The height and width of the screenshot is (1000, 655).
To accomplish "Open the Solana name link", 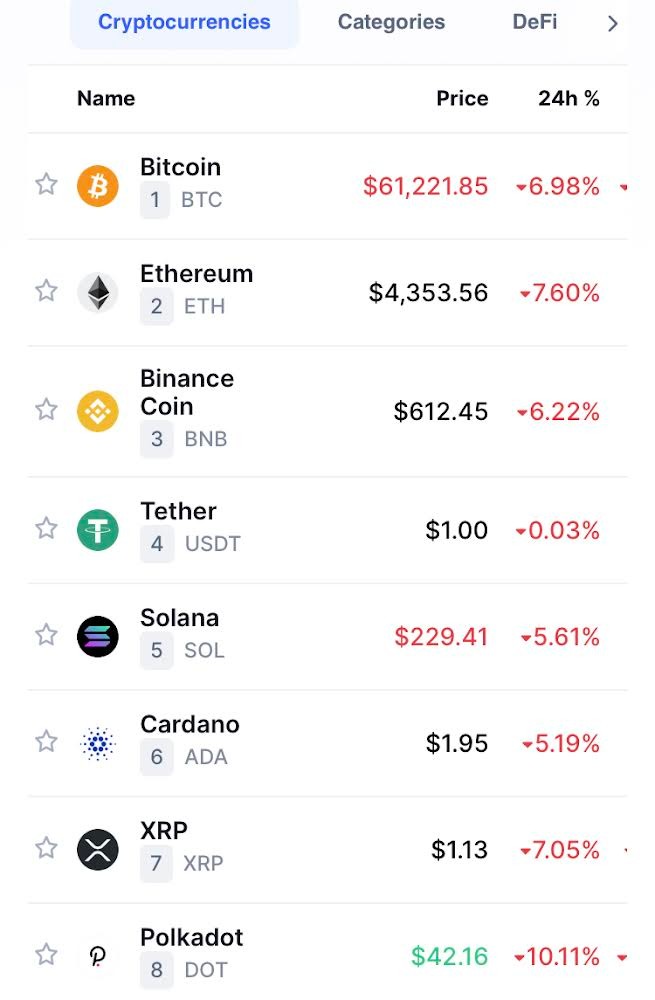I will (180, 617).
